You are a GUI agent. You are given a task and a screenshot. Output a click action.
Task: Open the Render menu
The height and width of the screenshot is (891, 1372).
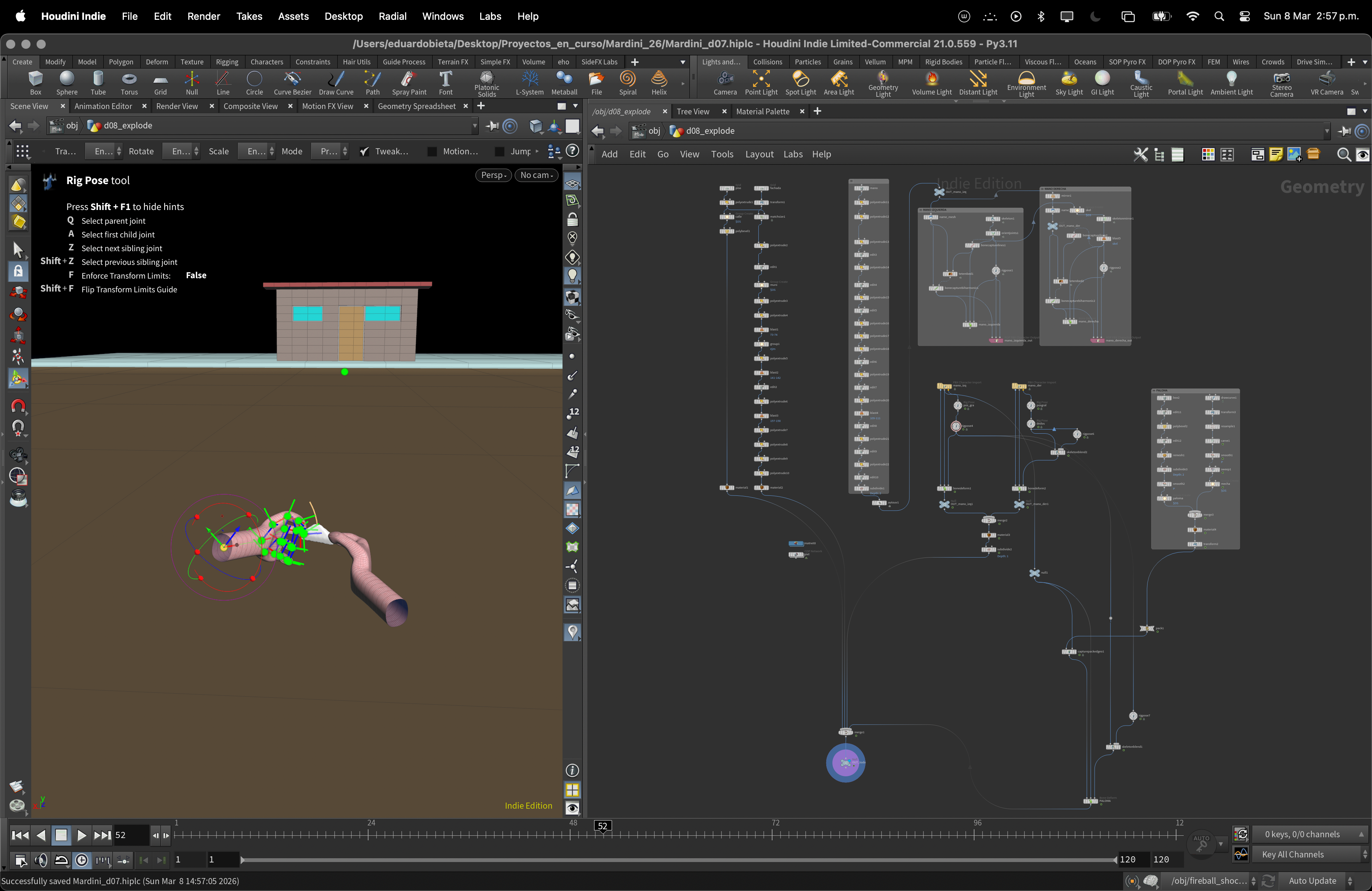[204, 16]
